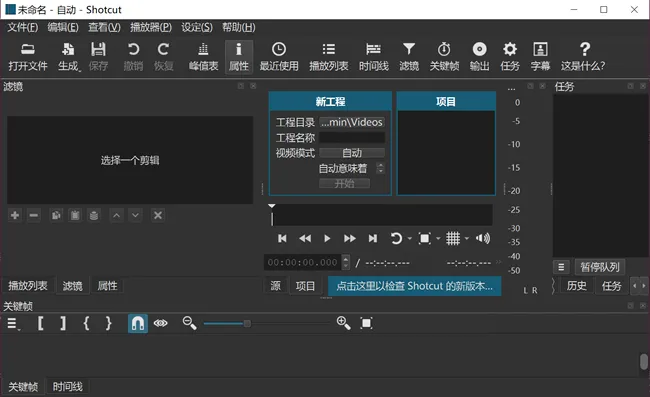Click the 保存 save toolbar icon

pos(98,57)
